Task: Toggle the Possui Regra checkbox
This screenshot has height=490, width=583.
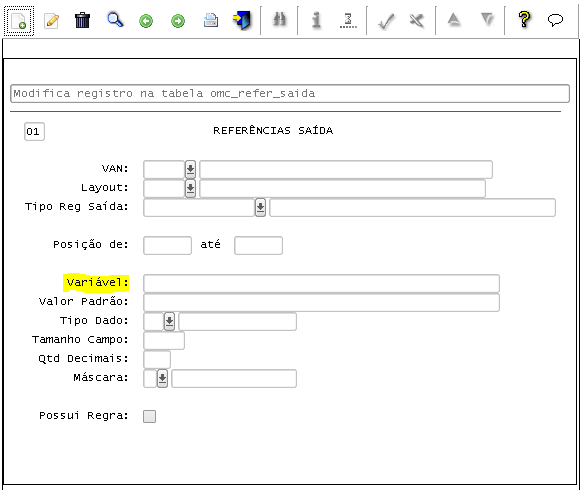Action: click(149, 416)
